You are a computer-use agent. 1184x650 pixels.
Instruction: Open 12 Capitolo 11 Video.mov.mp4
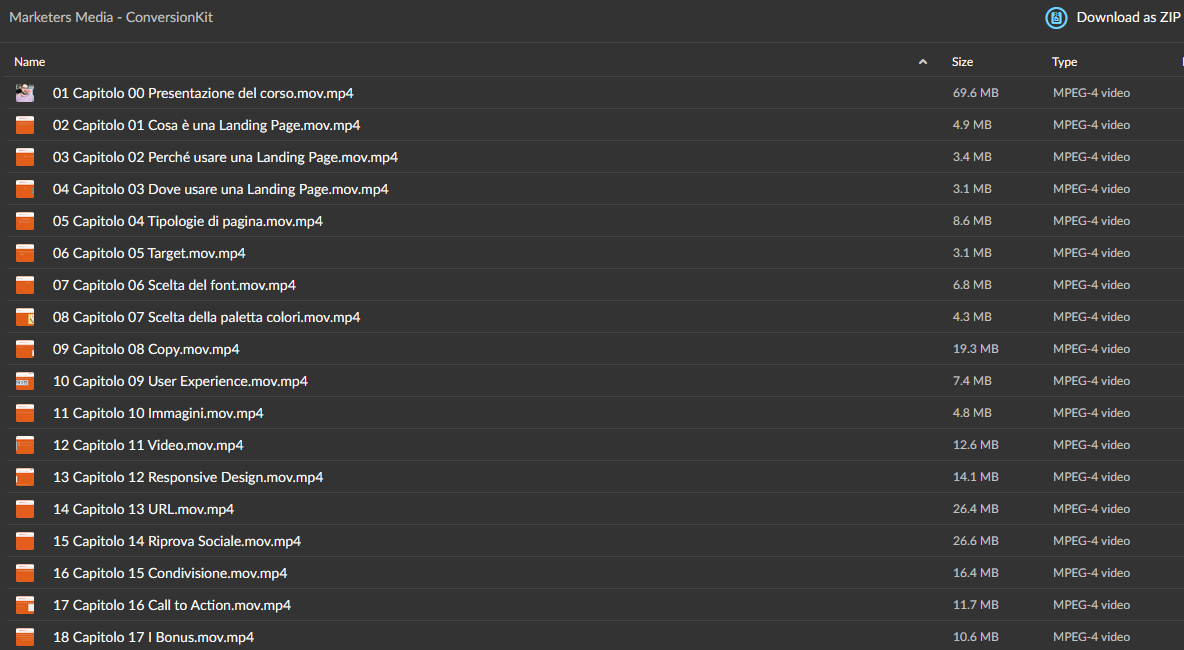148,445
